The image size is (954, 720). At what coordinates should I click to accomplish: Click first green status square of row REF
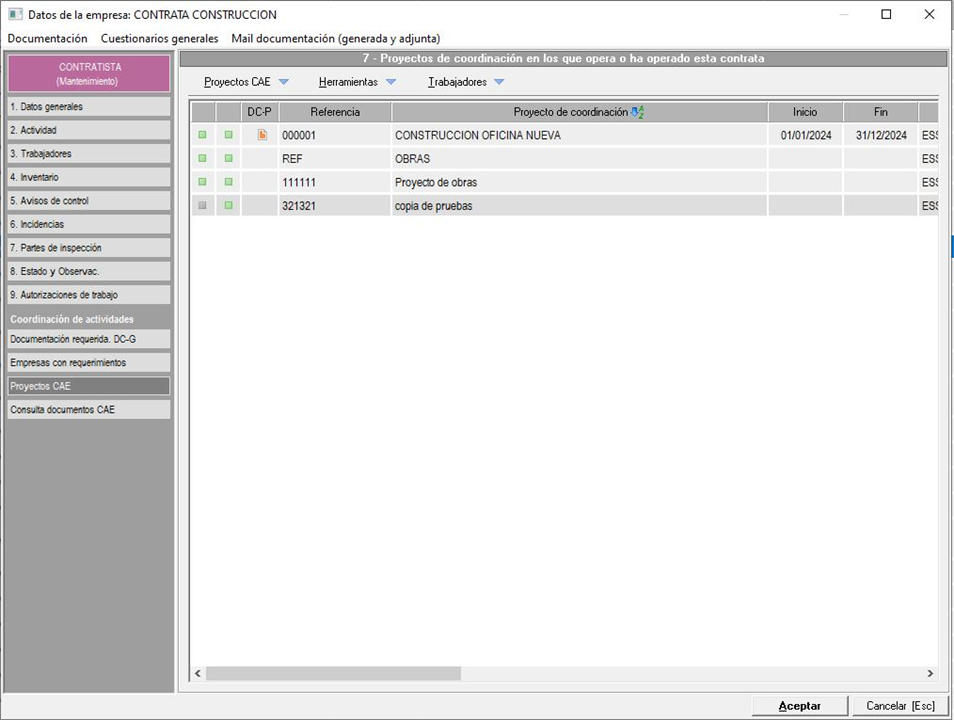click(203, 159)
